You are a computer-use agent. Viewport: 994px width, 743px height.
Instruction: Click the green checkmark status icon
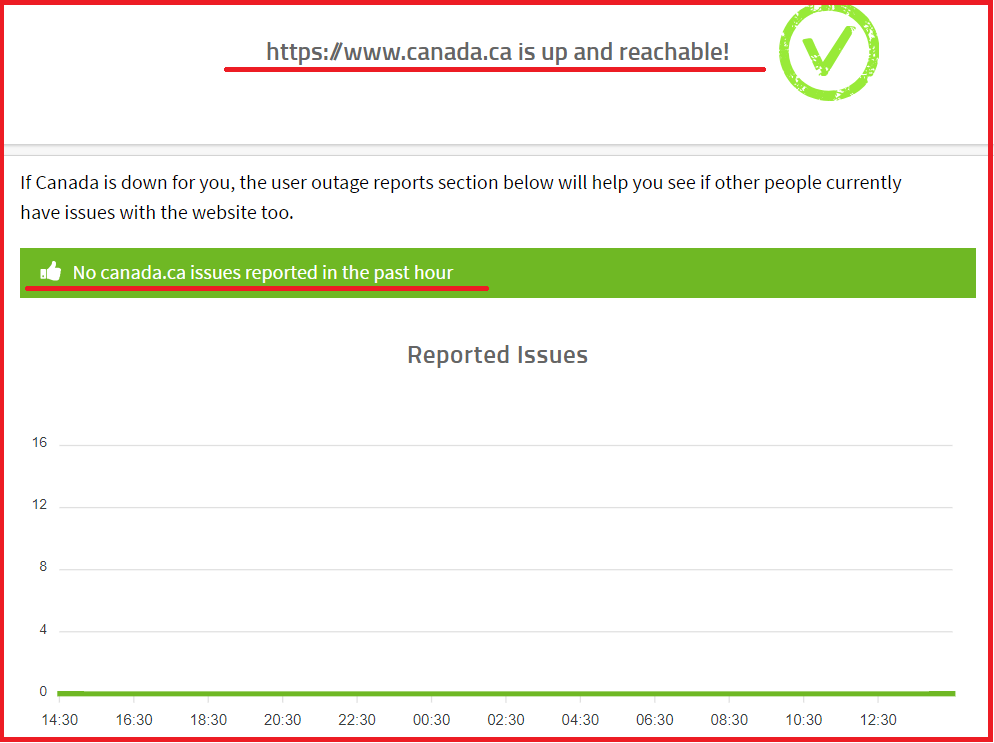click(x=829, y=53)
